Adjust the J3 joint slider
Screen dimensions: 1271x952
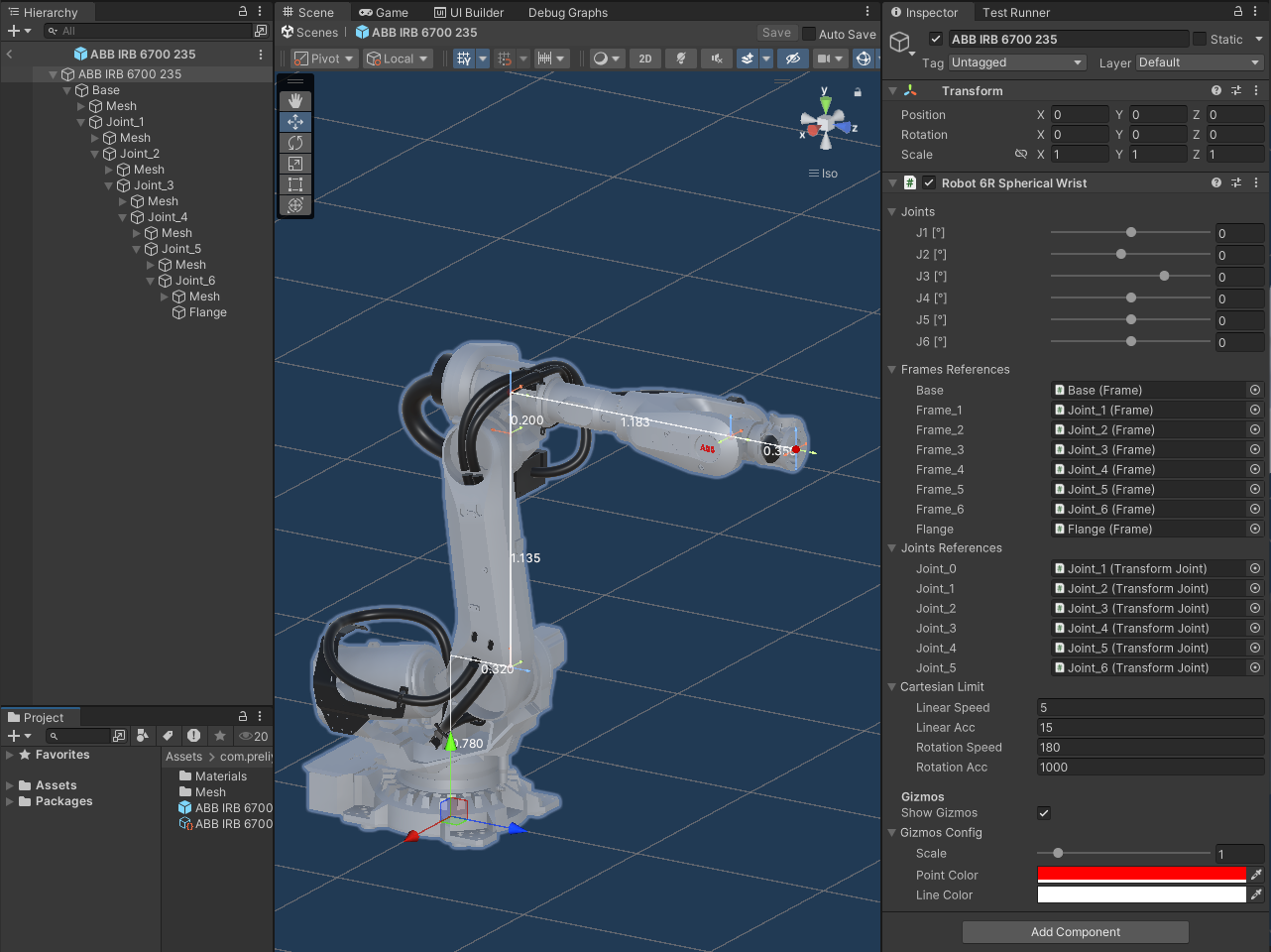tap(1130, 277)
